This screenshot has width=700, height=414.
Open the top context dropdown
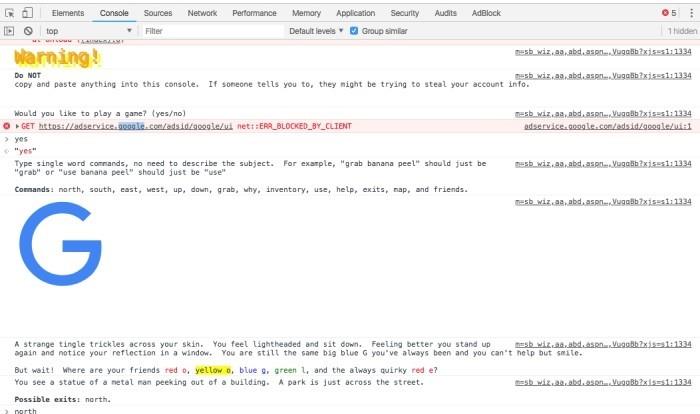89,31
